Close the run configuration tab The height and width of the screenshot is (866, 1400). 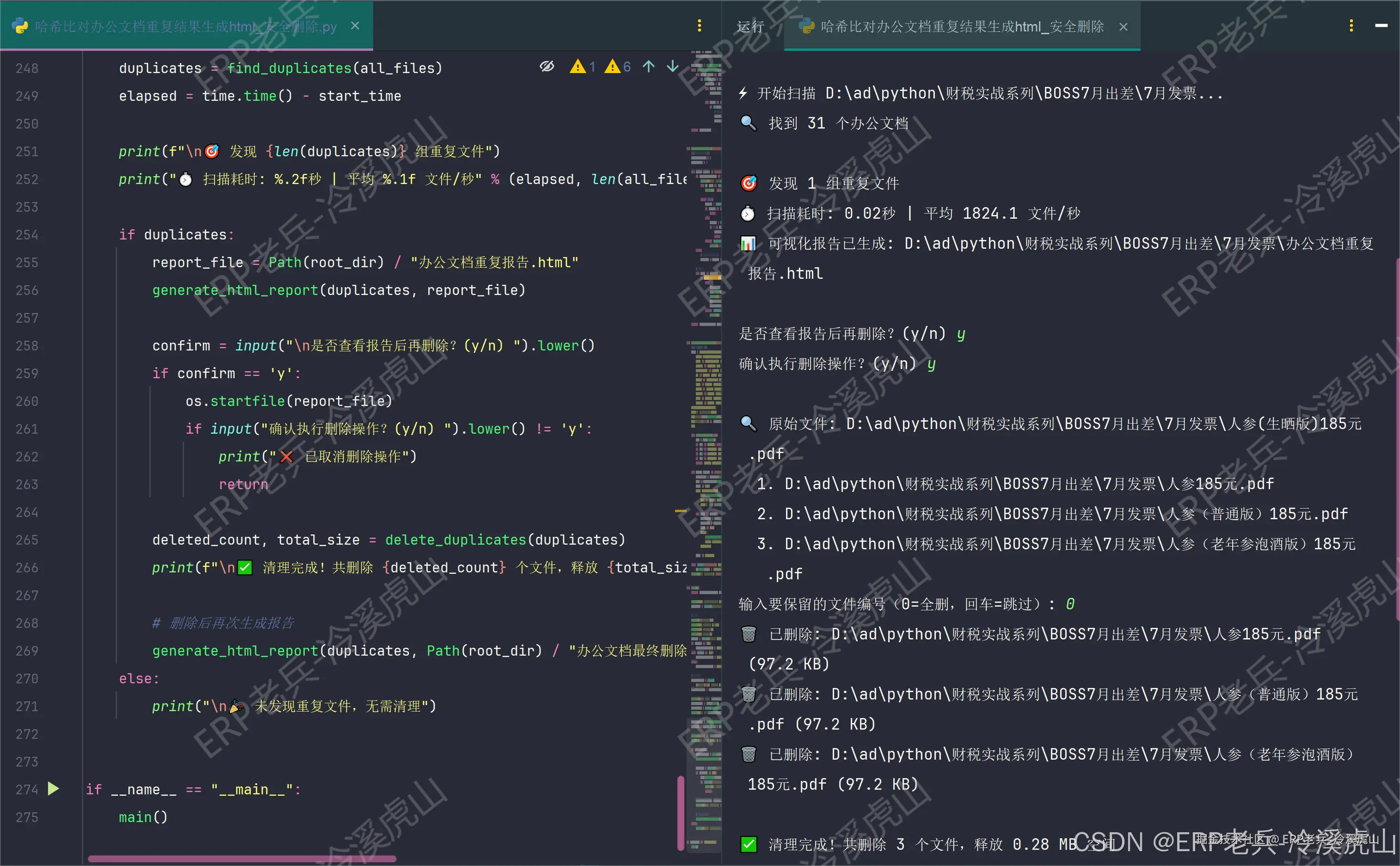[x=1124, y=27]
